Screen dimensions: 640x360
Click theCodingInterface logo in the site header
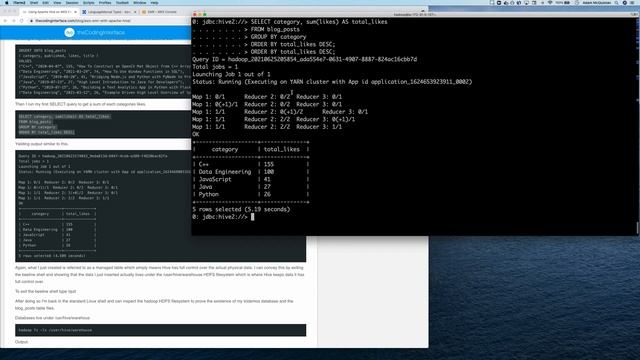click(95, 32)
